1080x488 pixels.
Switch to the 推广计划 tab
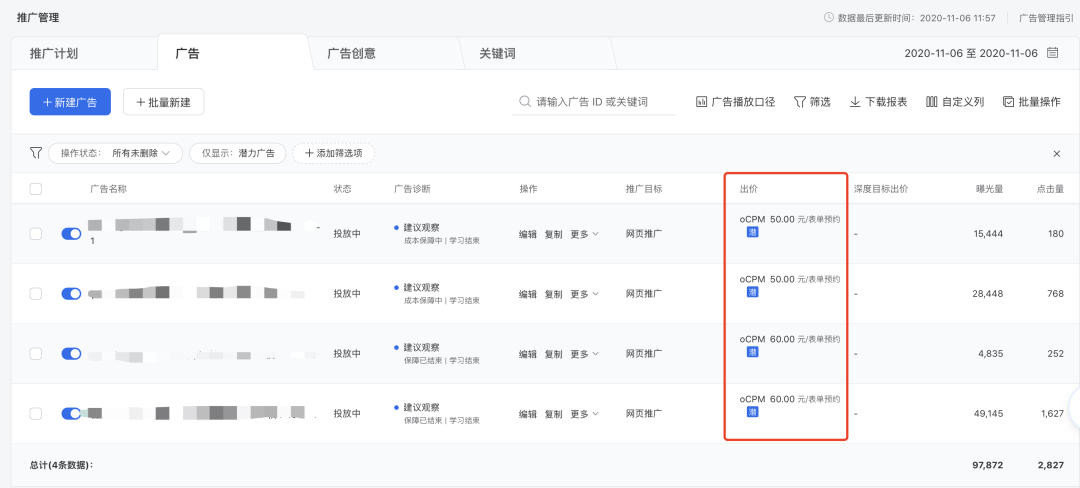(54, 54)
